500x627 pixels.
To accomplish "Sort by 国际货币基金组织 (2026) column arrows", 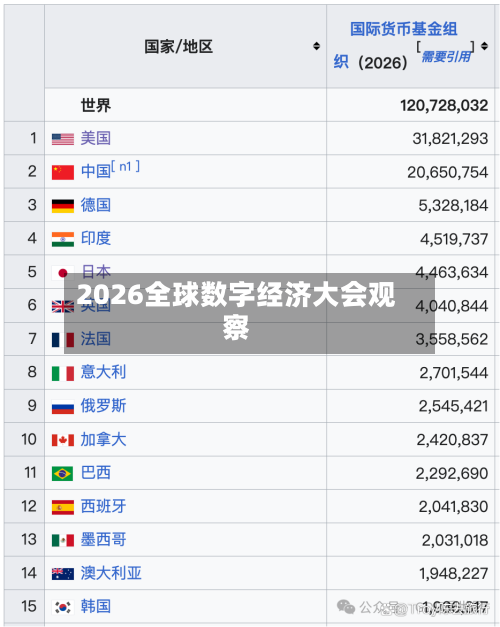I will 484,46.
